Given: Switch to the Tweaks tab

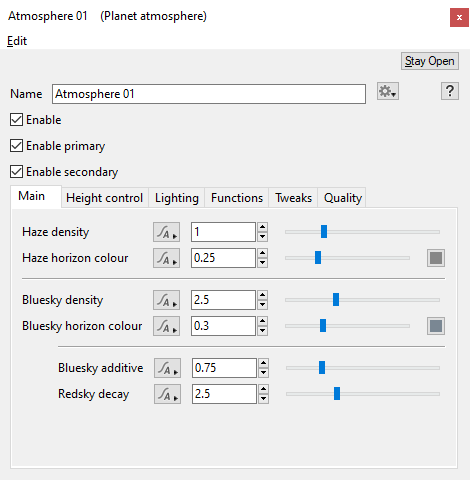Looking at the screenshot, I should coord(293,198).
